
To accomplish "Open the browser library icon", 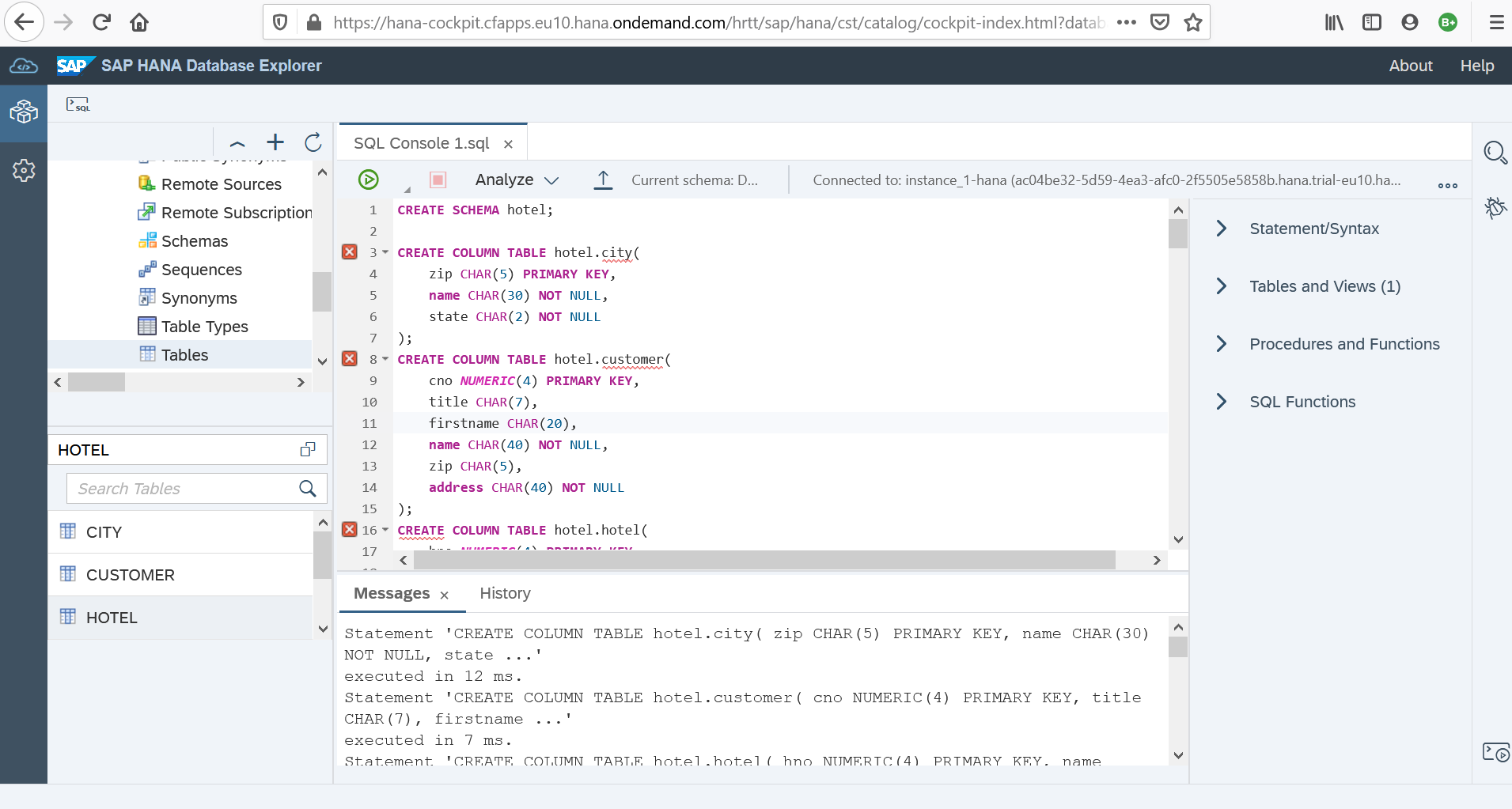I will [x=1334, y=22].
